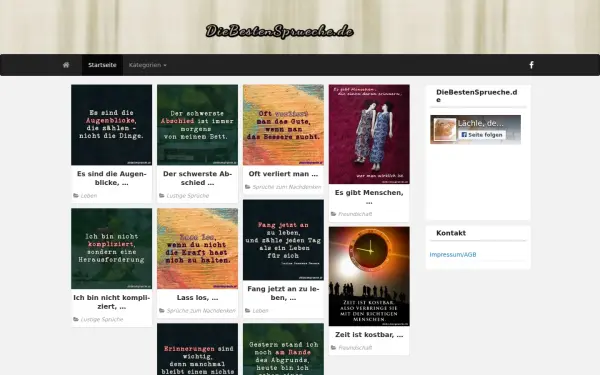Open Leben category under 'Es sind die Augenblicke'
The width and height of the screenshot is (600, 375).
tap(89, 196)
